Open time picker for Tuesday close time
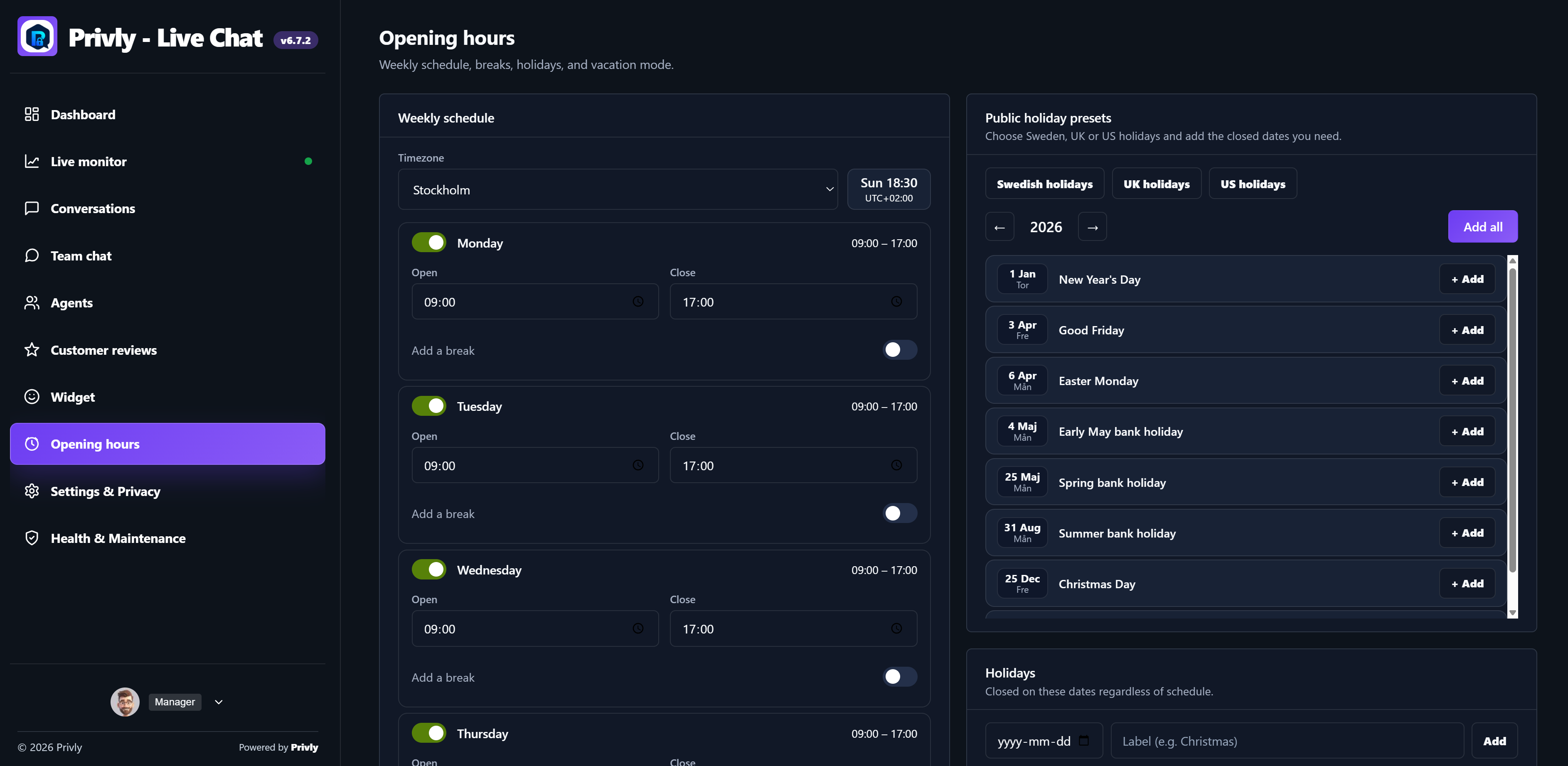 pos(896,465)
